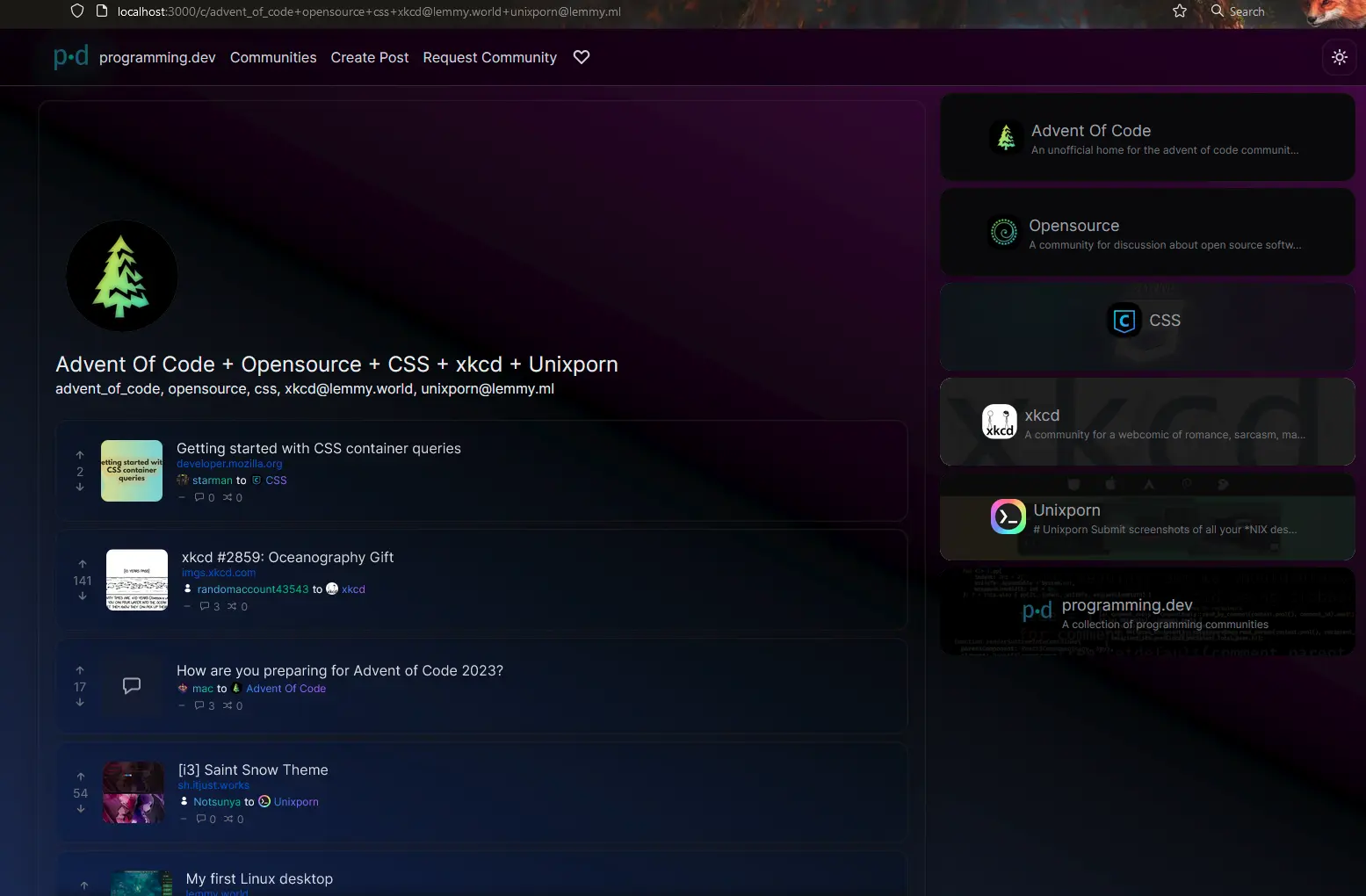Click the CSS container queries thumbnail
The width and height of the screenshot is (1366, 896).
tap(132, 471)
